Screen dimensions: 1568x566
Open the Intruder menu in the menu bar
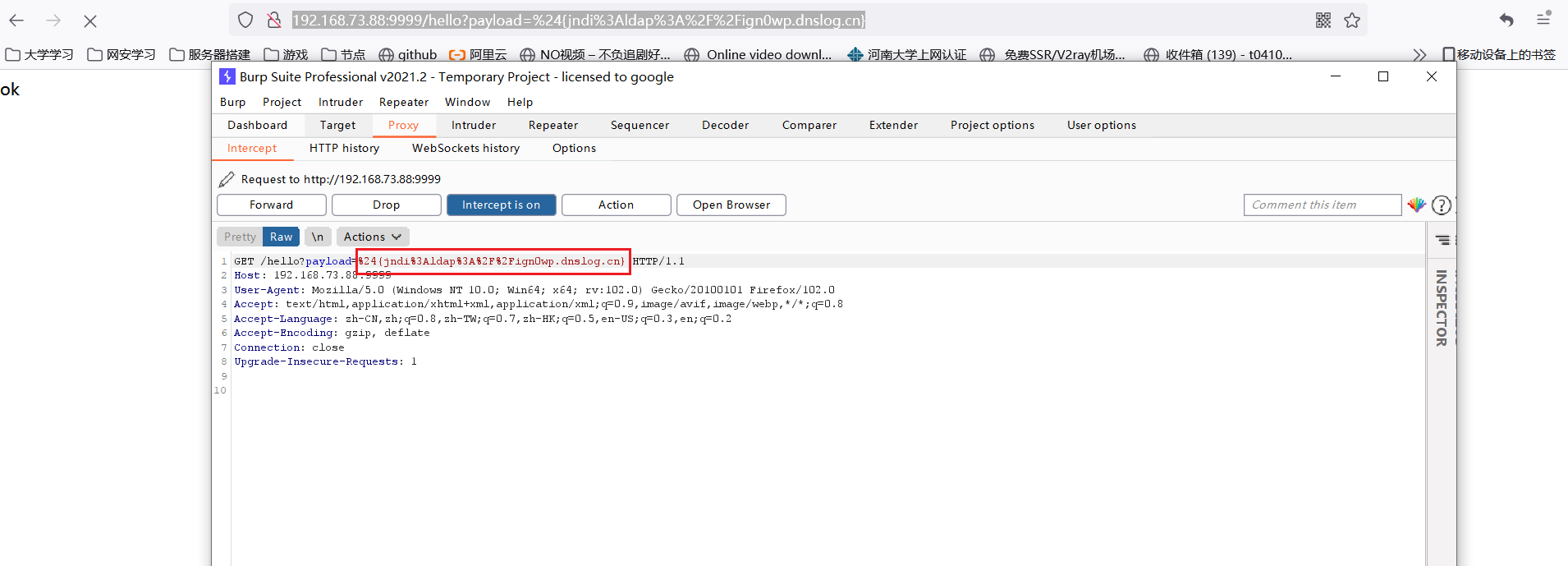341,102
